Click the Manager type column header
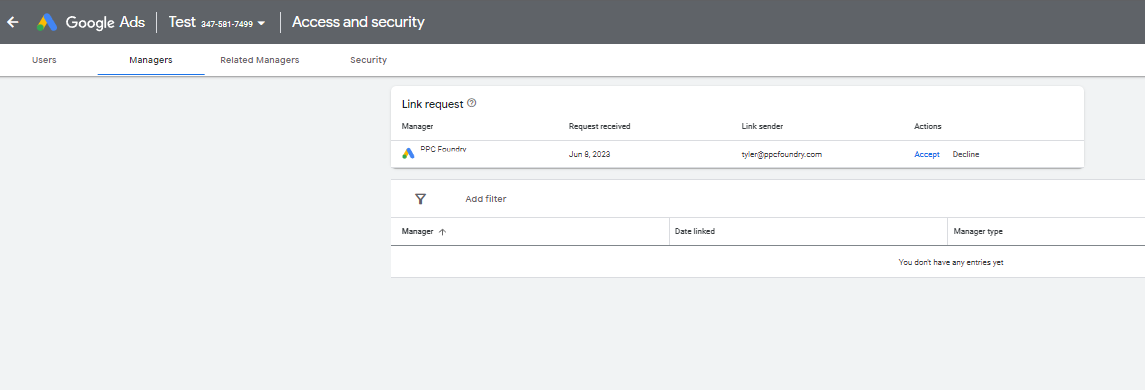The height and width of the screenshot is (390, 1145). pyautogui.click(x=979, y=232)
